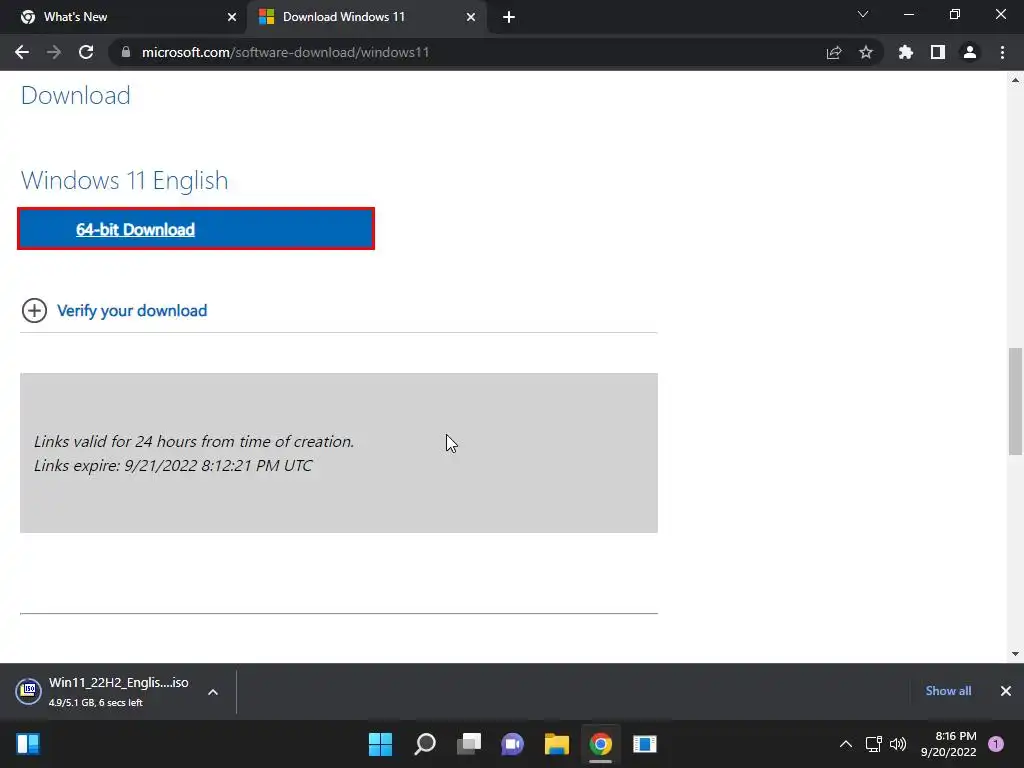This screenshot has height=768, width=1024.
Task: Open Chrome side panel
Action: [x=938, y=52]
